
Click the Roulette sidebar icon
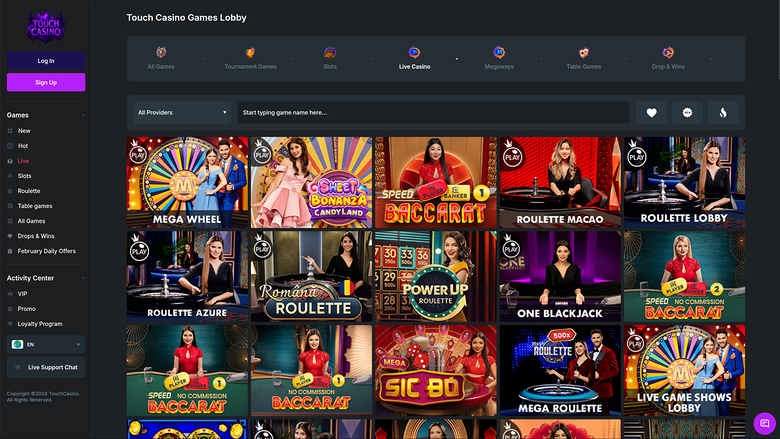click(x=10, y=191)
